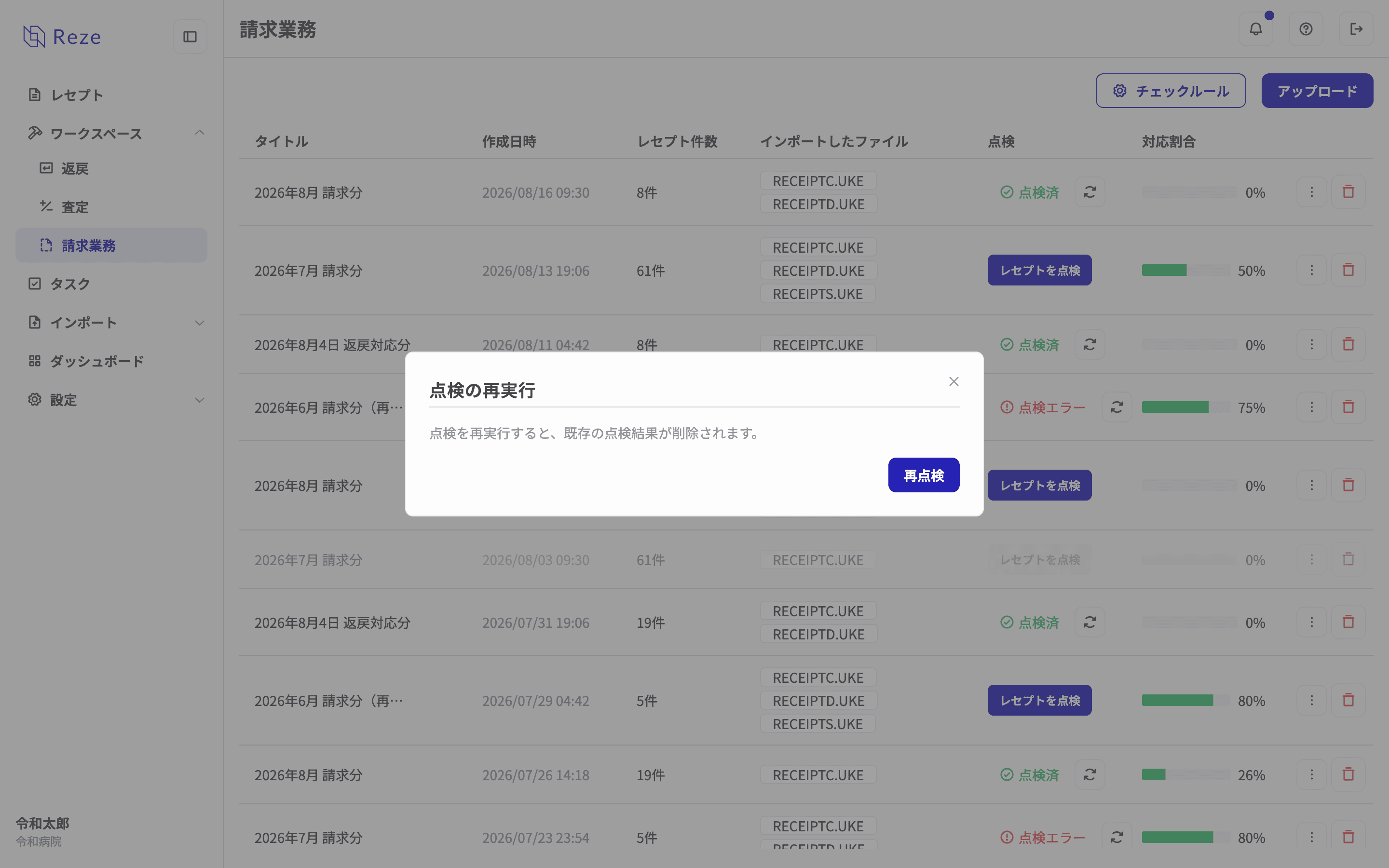Expand the インポート section chevron
The width and height of the screenshot is (1389, 868).
coord(199,323)
